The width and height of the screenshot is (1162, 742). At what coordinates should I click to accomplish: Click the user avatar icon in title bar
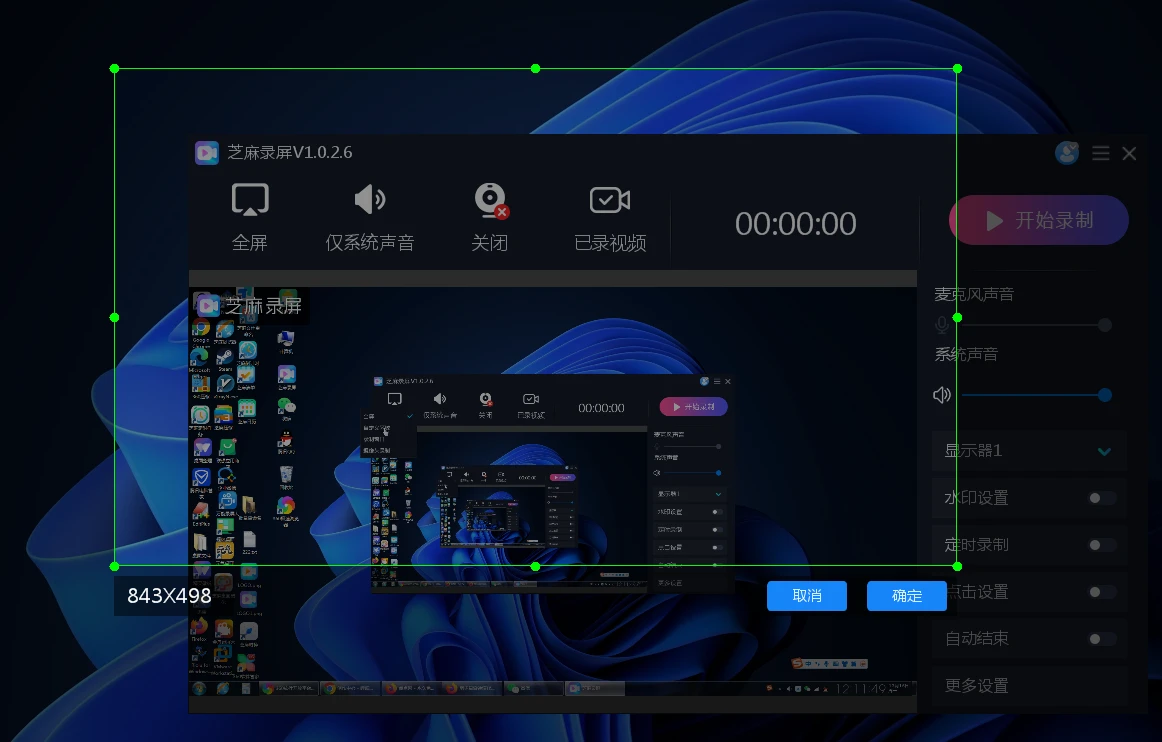click(1067, 153)
